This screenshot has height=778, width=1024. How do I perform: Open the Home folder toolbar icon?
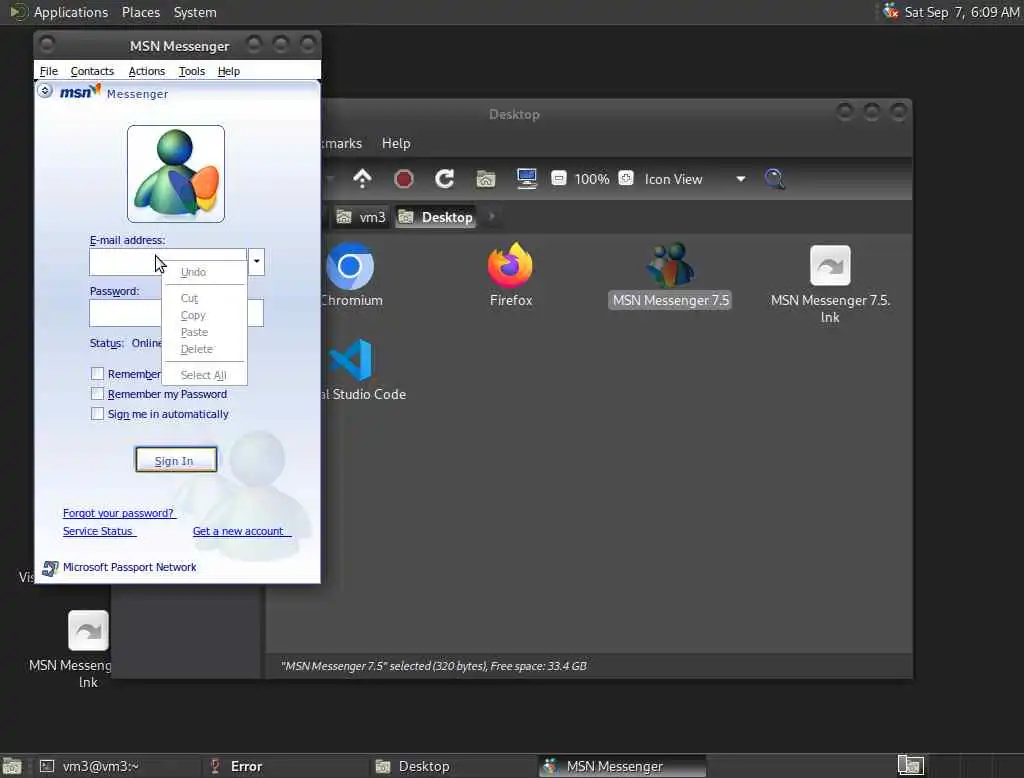tap(485, 178)
